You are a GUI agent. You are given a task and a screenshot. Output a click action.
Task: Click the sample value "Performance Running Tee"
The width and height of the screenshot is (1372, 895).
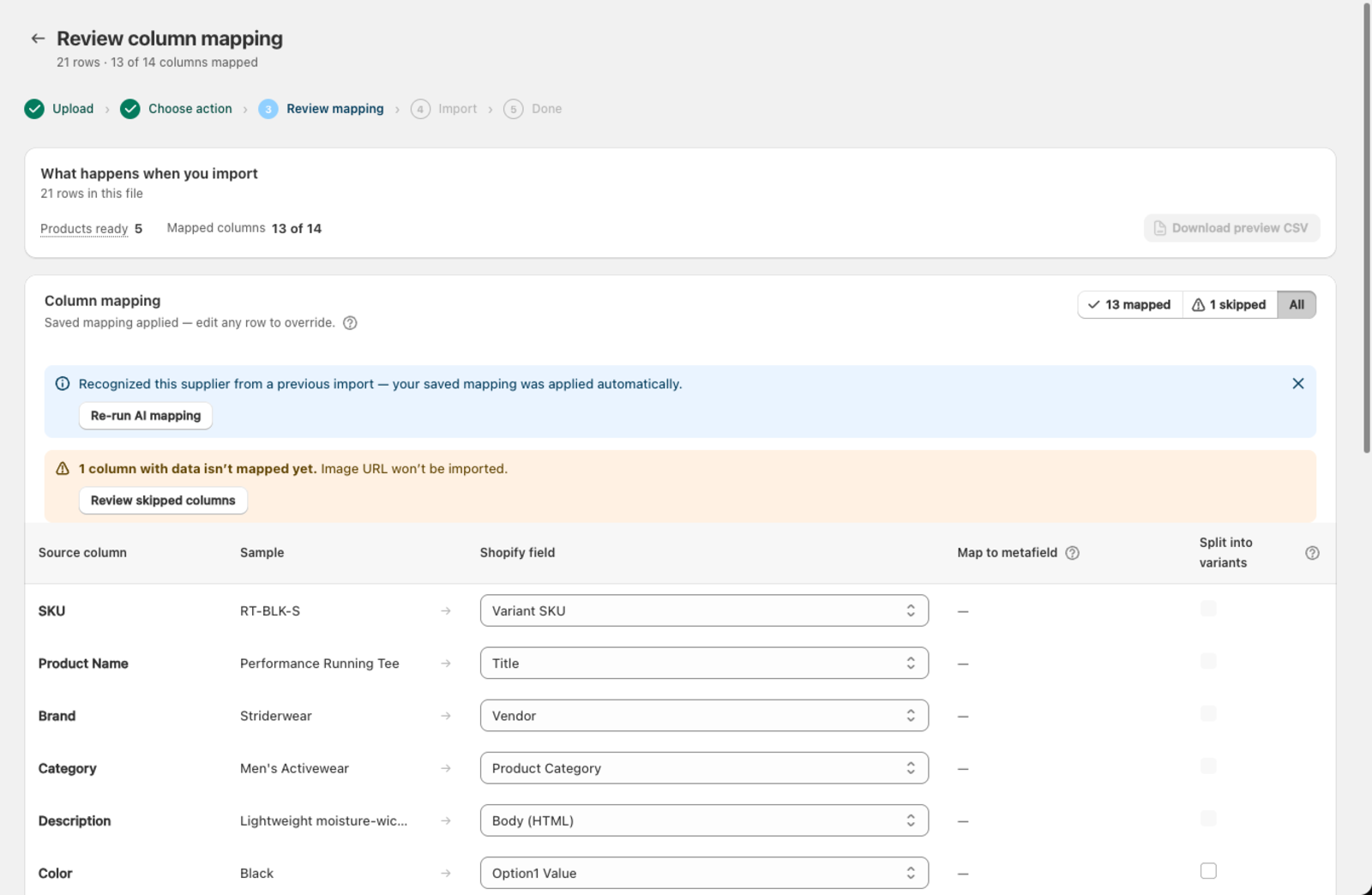(320, 664)
